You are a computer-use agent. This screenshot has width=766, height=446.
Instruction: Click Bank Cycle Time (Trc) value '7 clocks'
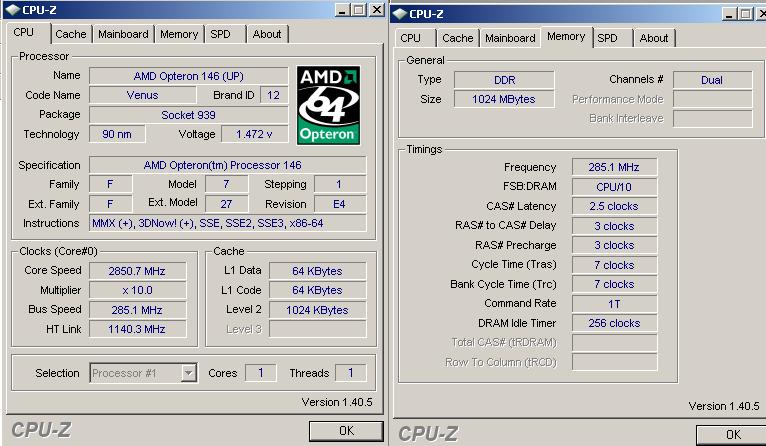coord(614,284)
